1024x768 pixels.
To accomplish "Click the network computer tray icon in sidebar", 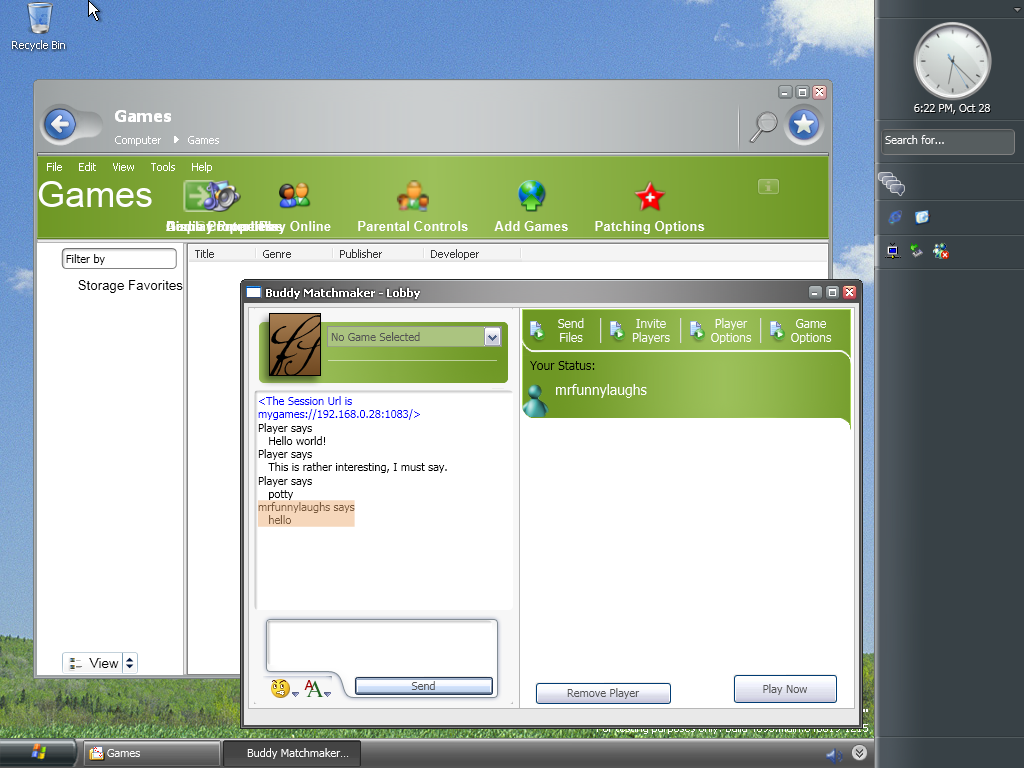I will pyautogui.click(x=893, y=251).
